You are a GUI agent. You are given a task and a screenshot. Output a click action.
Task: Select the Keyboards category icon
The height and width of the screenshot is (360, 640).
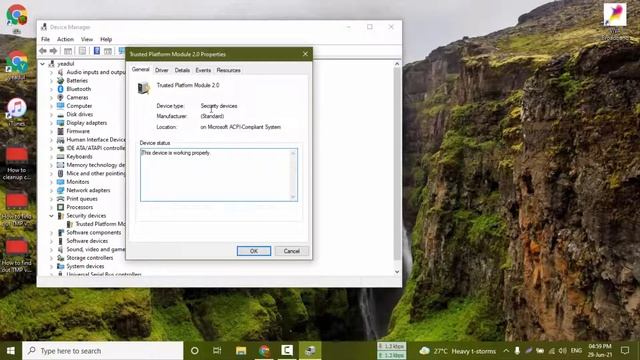click(x=60, y=156)
